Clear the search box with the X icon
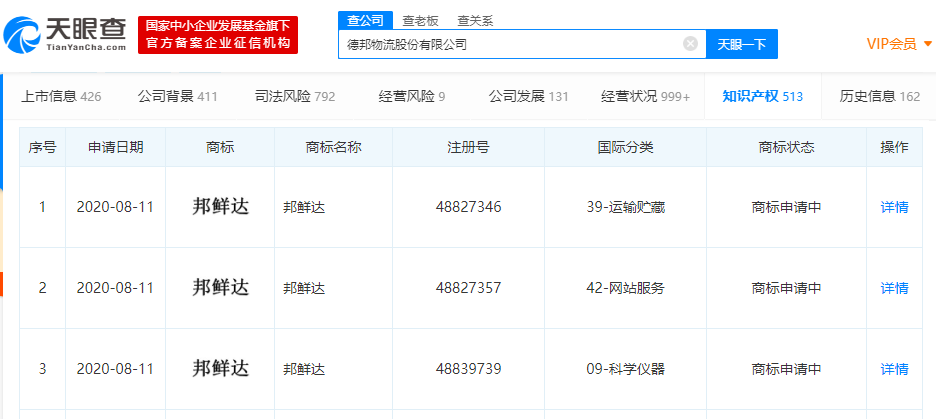The width and height of the screenshot is (936, 419). tap(690, 44)
